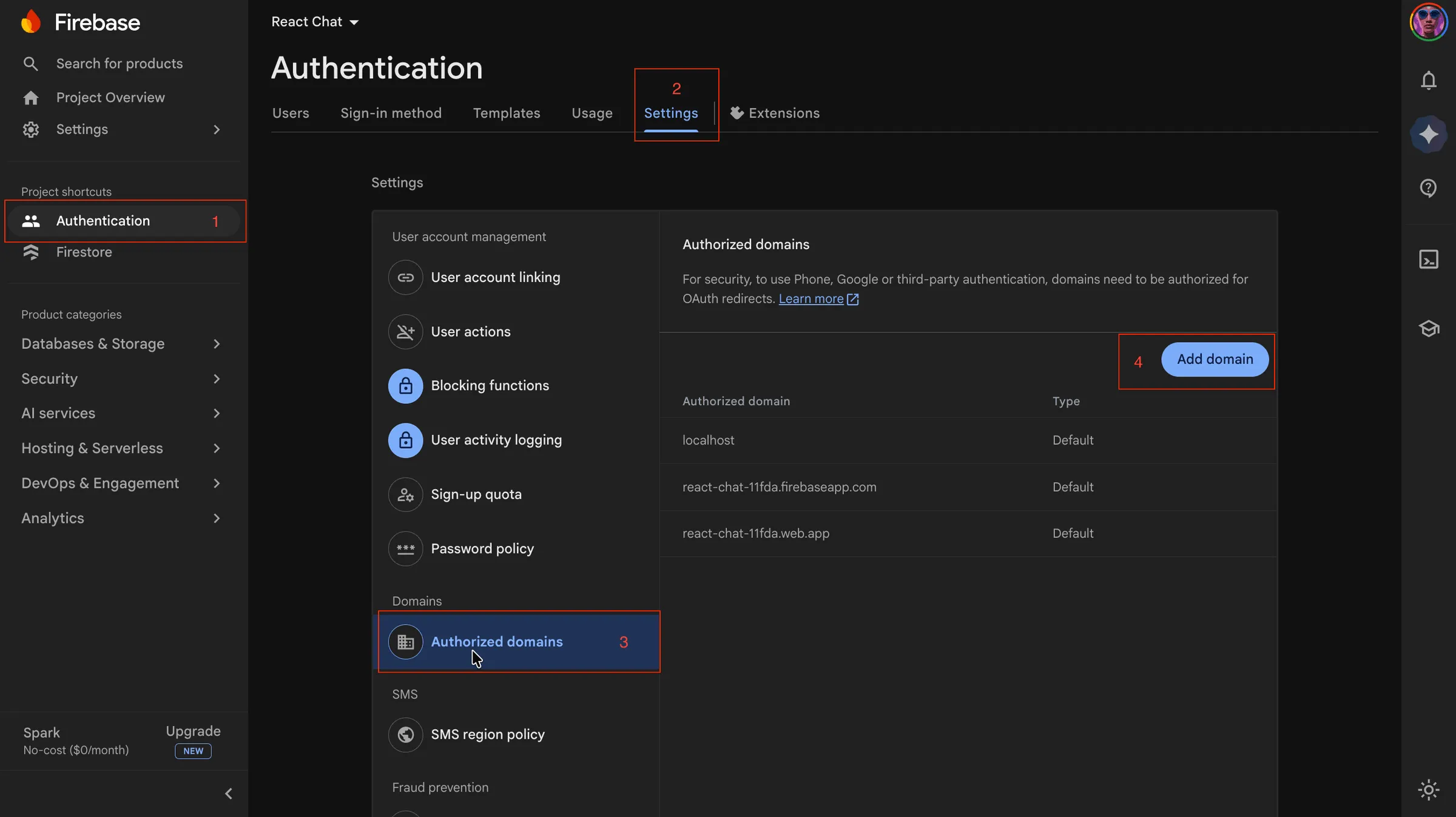Click Upgrade plan link
Image resolution: width=1456 pixels, height=817 pixels.
pos(193,731)
